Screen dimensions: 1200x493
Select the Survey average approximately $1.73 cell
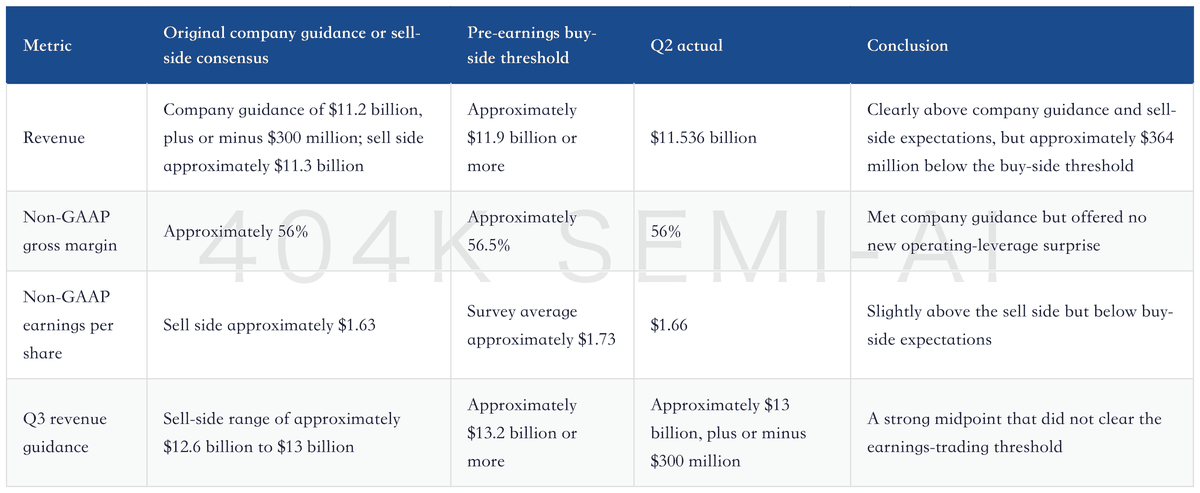[x=541, y=325]
